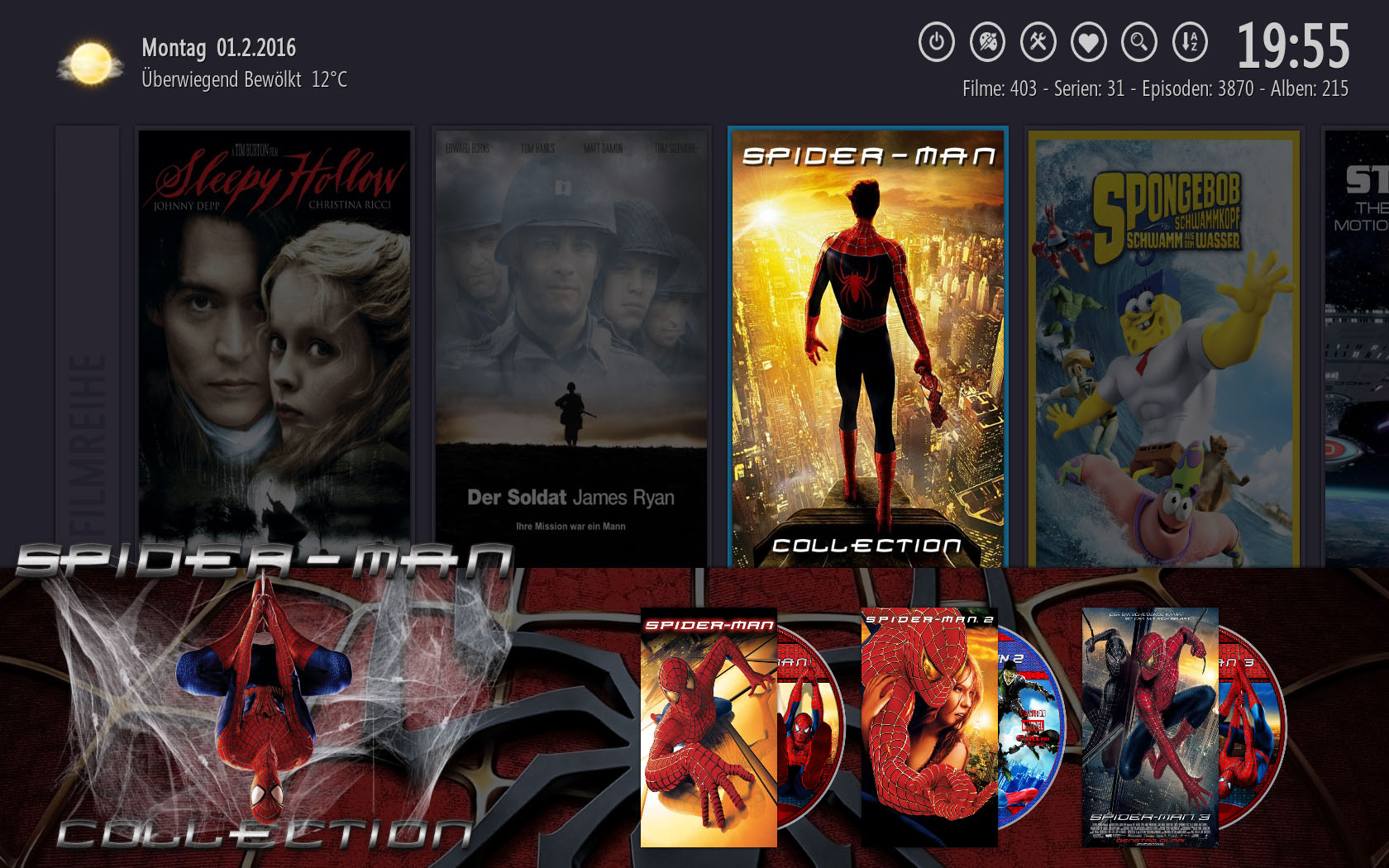Click the Spider-Man 1 disc art
The height and width of the screenshot is (868, 1389).
(x=811, y=727)
